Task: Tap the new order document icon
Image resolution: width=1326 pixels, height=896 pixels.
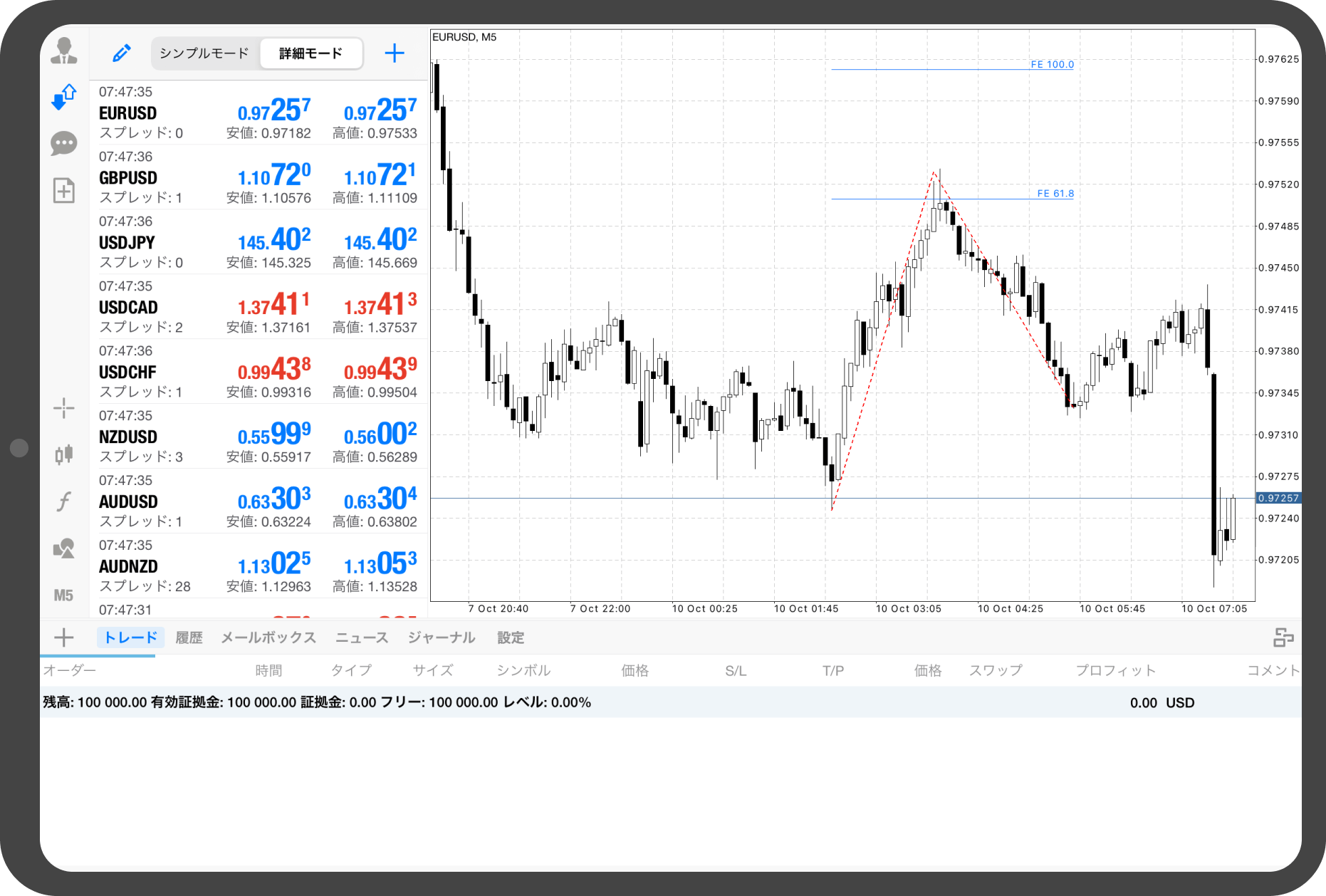Action: coord(64,190)
